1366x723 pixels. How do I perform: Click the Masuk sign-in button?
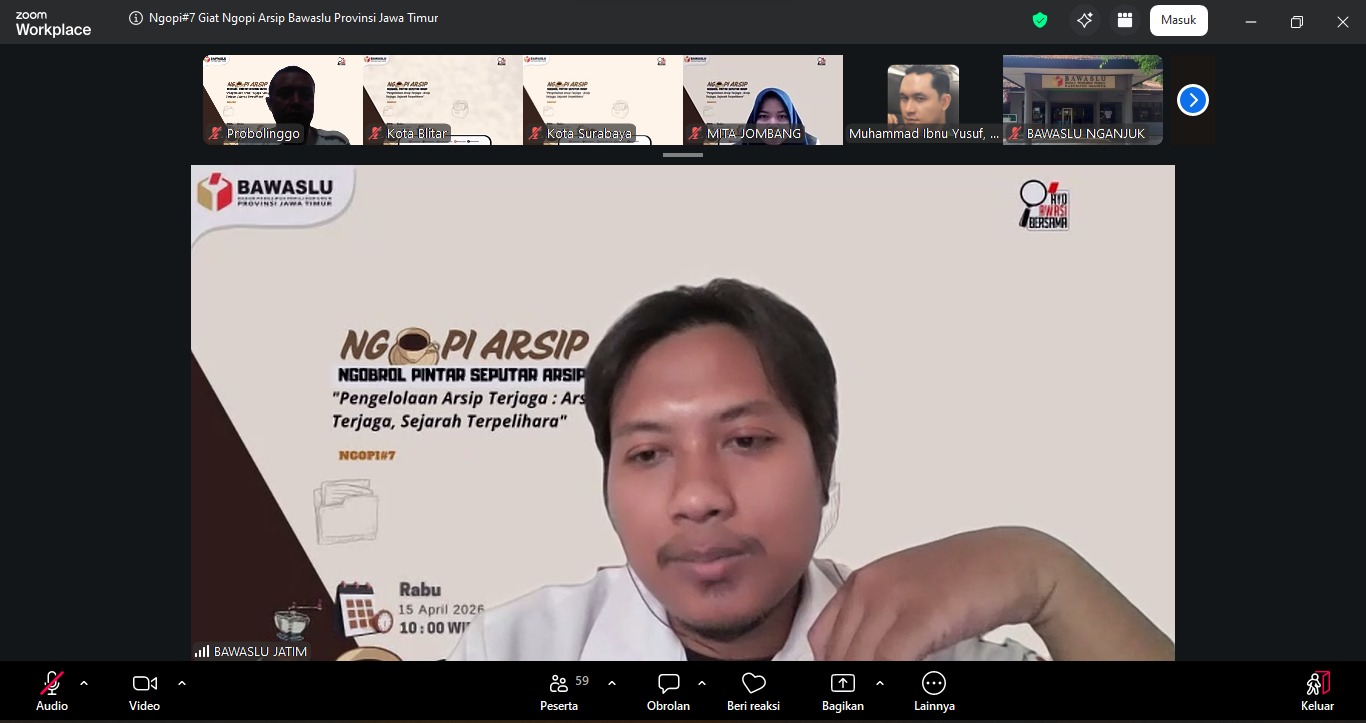tap(1179, 20)
